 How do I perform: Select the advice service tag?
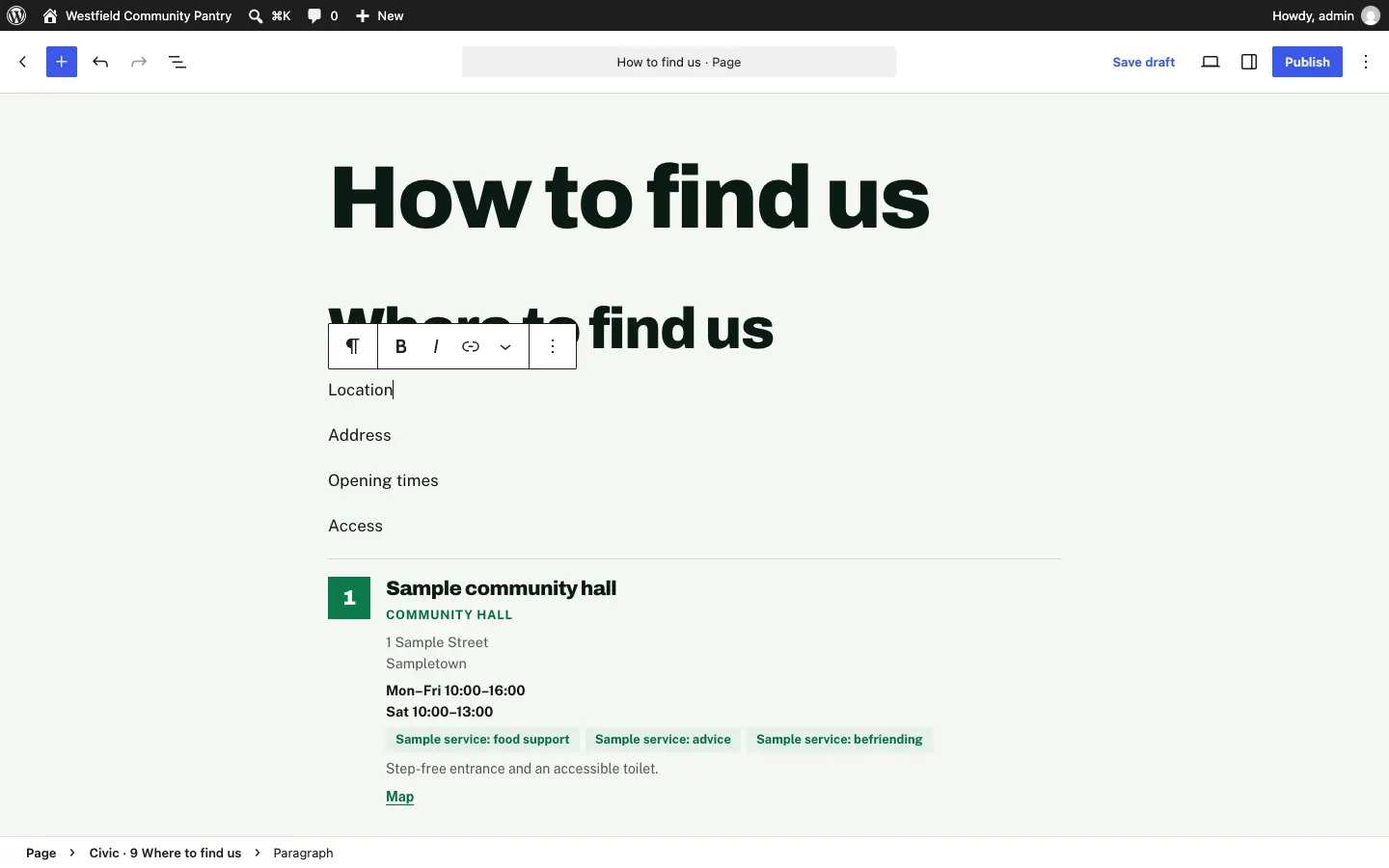pyautogui.click(x=664, y=741)
